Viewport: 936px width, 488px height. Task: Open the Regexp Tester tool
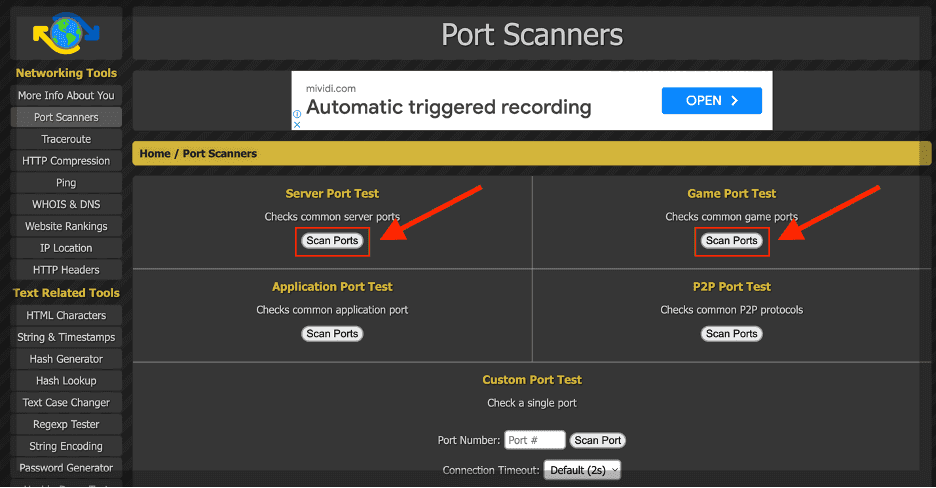coord(66,424)
